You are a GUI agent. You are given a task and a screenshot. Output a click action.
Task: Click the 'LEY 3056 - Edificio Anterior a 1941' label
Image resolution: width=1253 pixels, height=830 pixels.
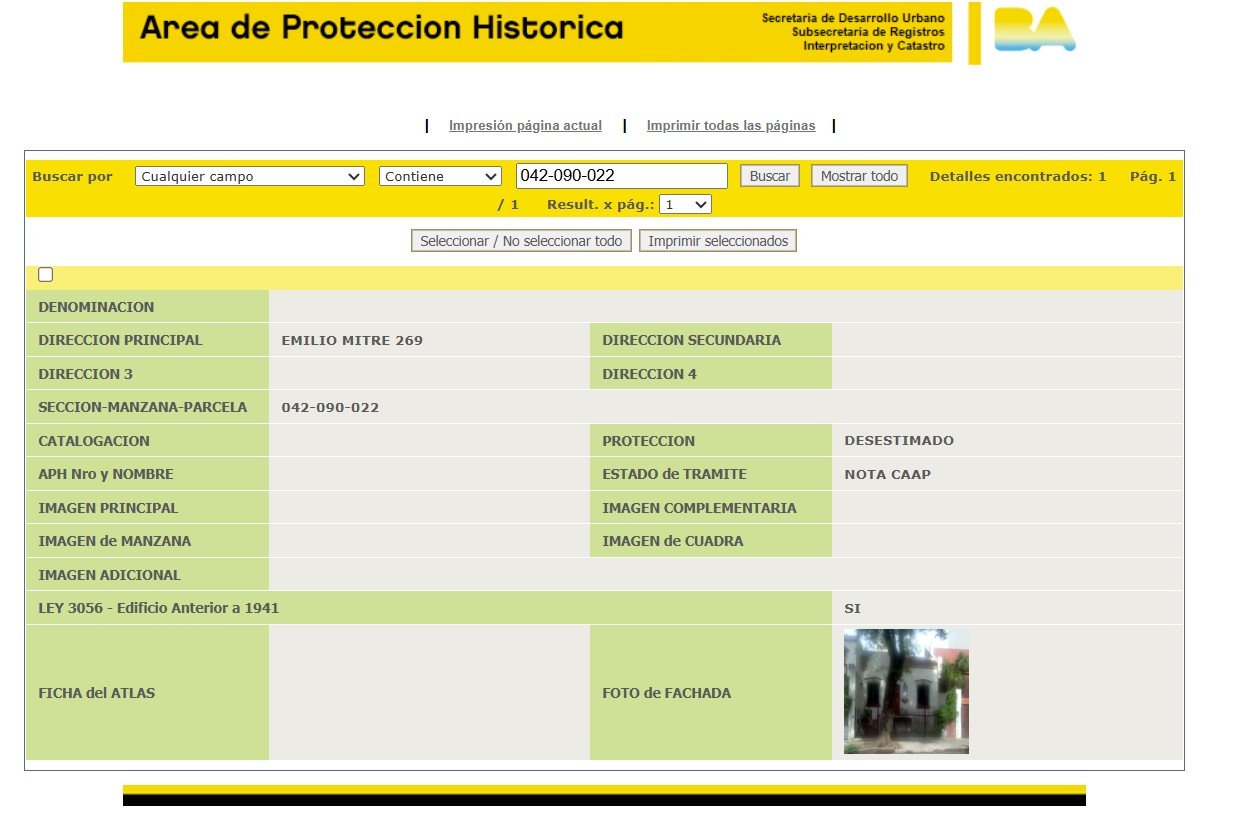click(159, 608)
